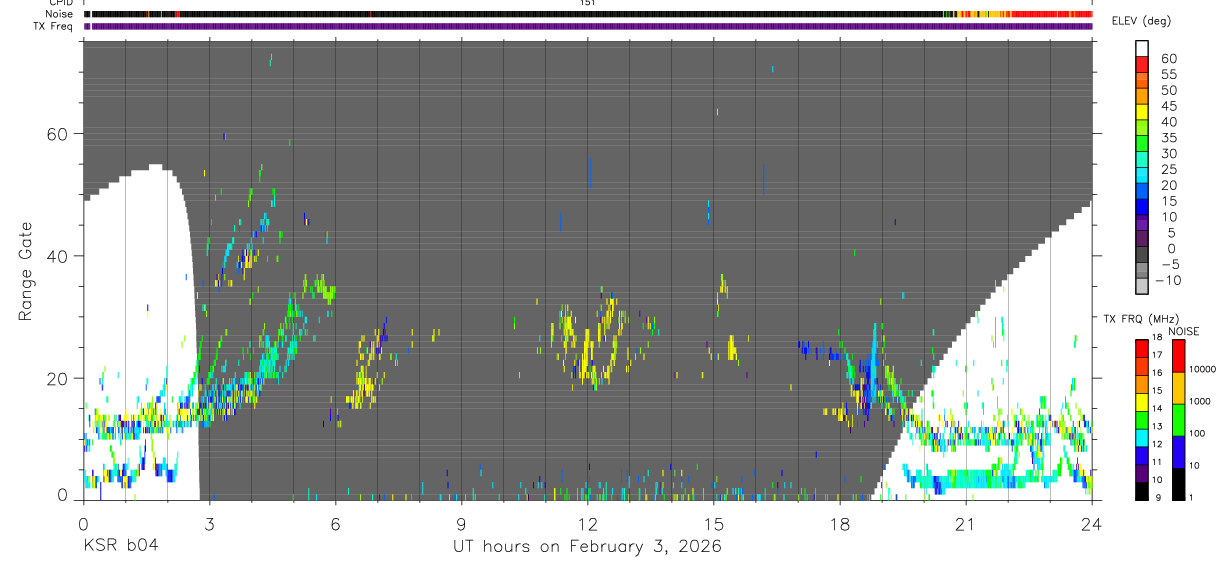The height and width of the screenshot is (567, 1228).
Task: Click the '10000' label on the NOISE scale
Action: (1203, 369)
